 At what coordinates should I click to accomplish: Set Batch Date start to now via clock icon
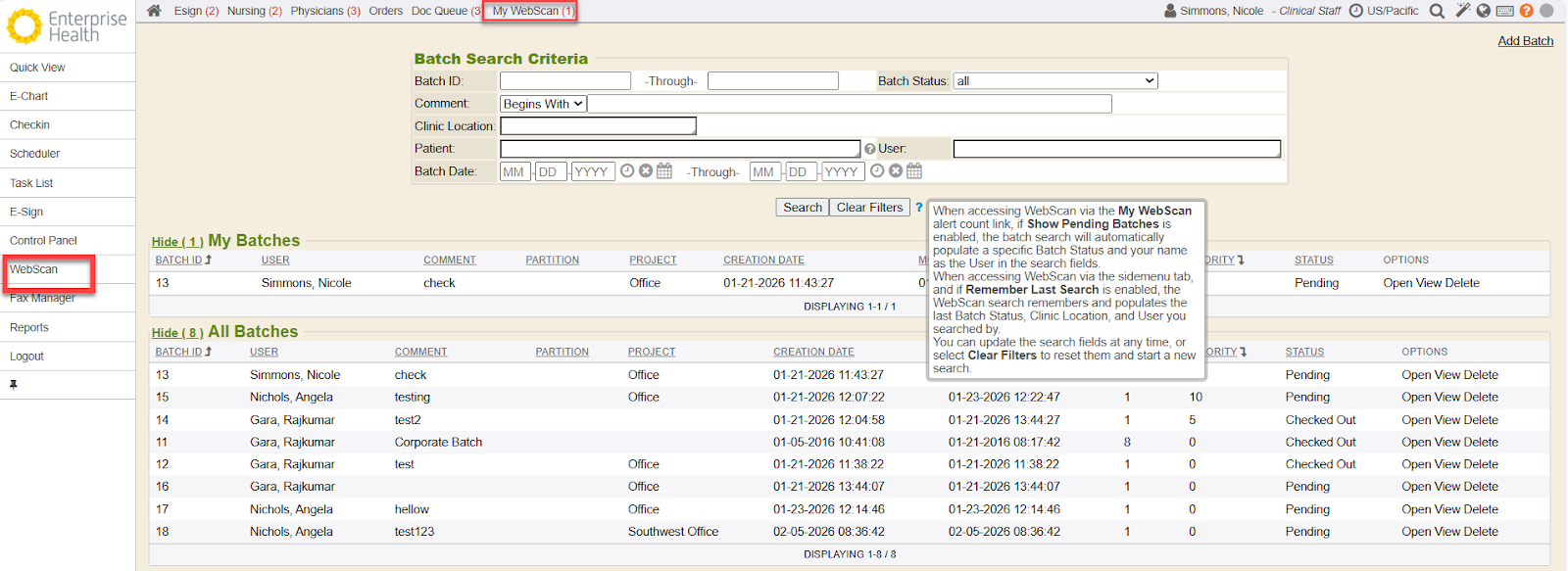(x=627, y=171)
